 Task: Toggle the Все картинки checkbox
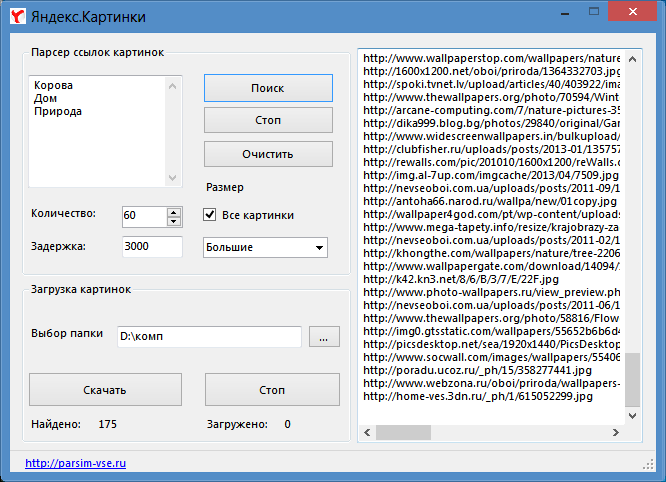point(210,214)
